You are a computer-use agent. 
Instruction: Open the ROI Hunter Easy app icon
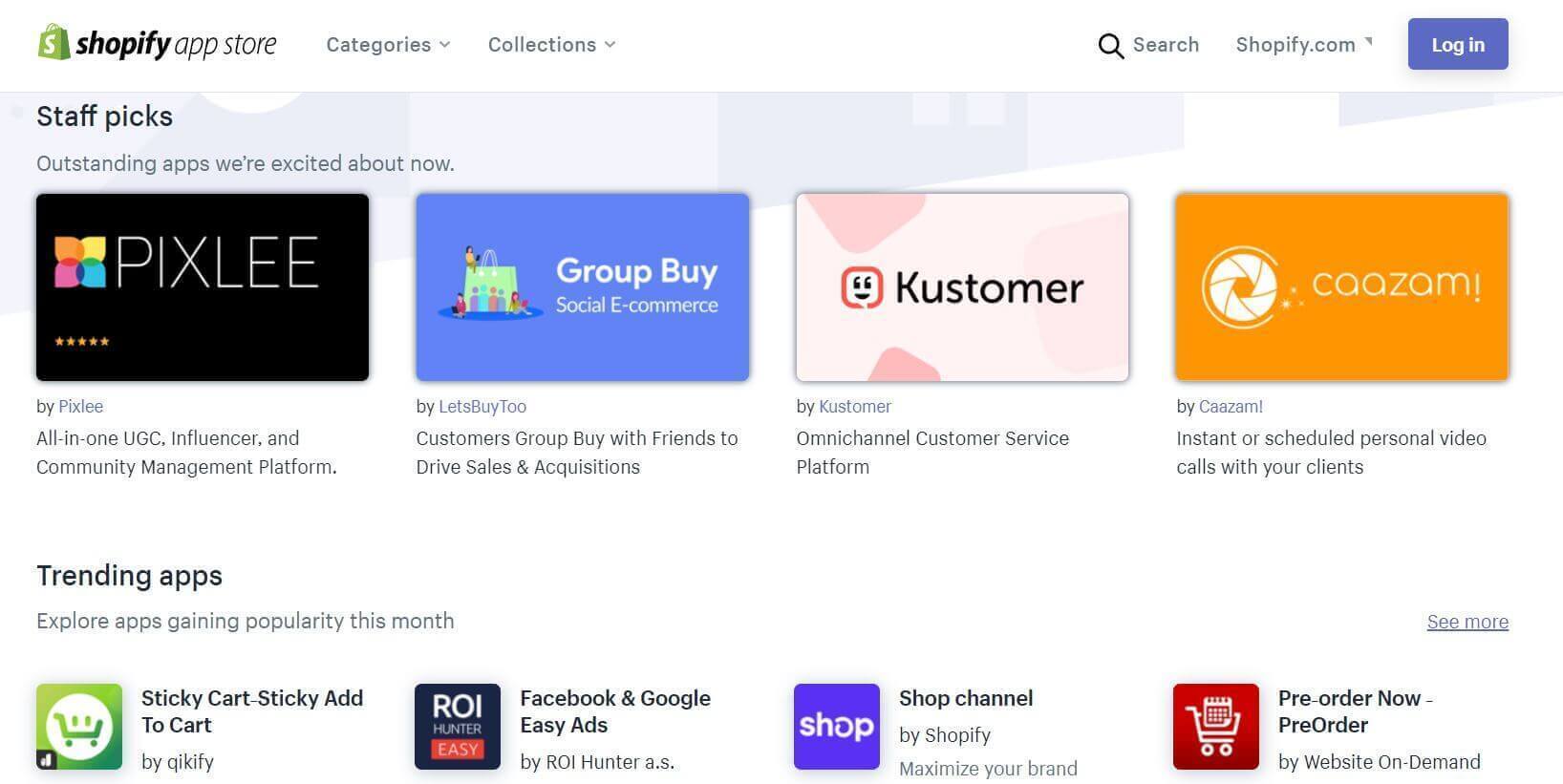(458, 727)
